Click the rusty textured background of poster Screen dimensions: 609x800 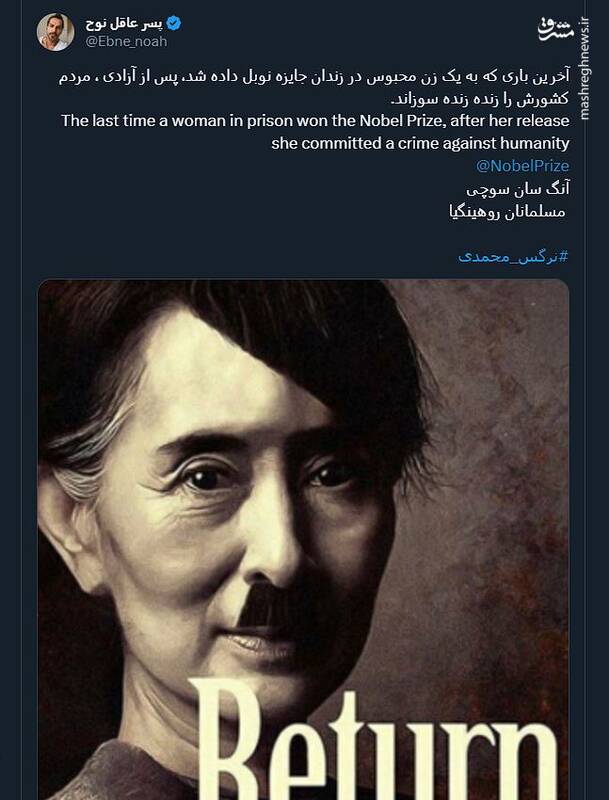500,485
